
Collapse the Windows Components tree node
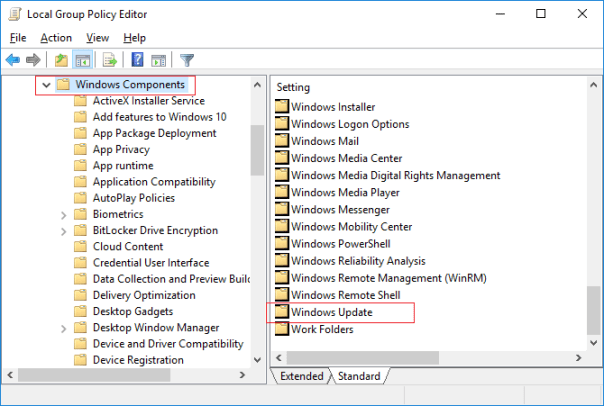pyautogui.click(x=46, y=85)
